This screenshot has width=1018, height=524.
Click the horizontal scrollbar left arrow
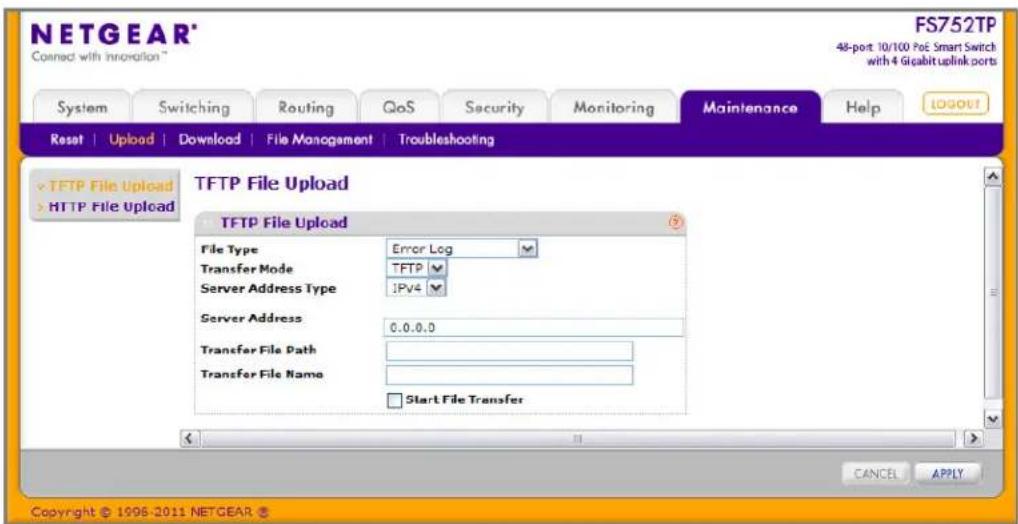[x=188, y=438]
